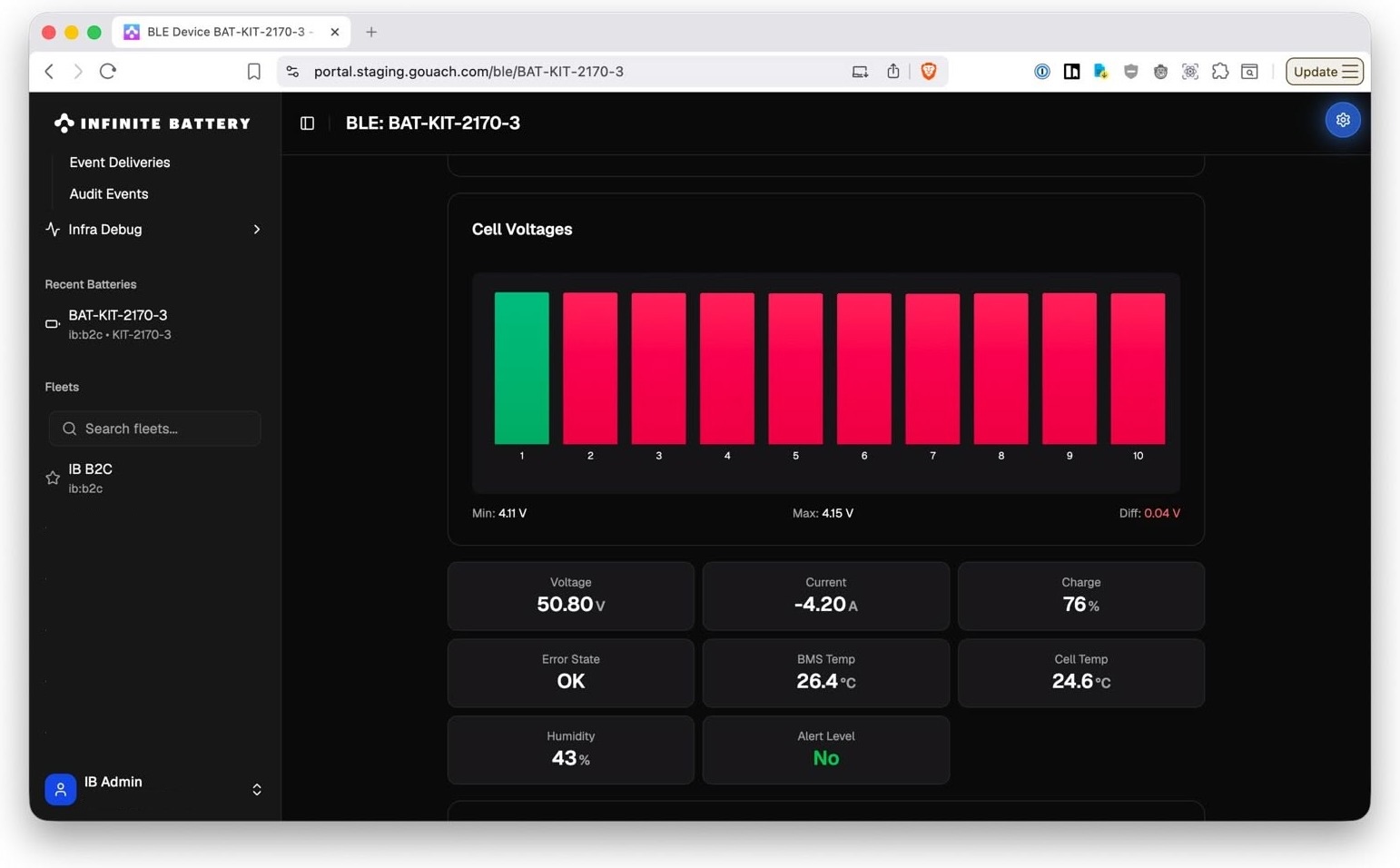The width and height of the screenshot is (1400, 868).
Task: Click the Voltage 50.80 V card
Action: point(571,596)
